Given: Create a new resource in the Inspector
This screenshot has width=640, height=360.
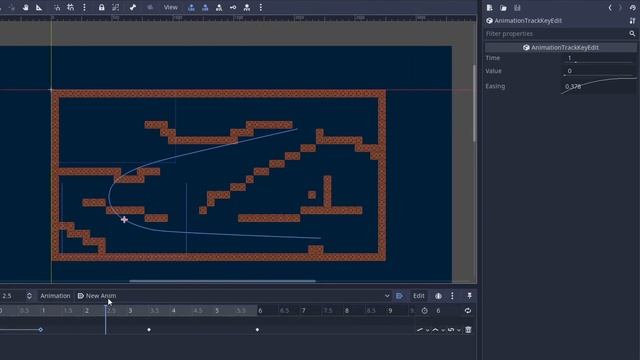Looking at the screenshot, I should click(x=489, y=8).
